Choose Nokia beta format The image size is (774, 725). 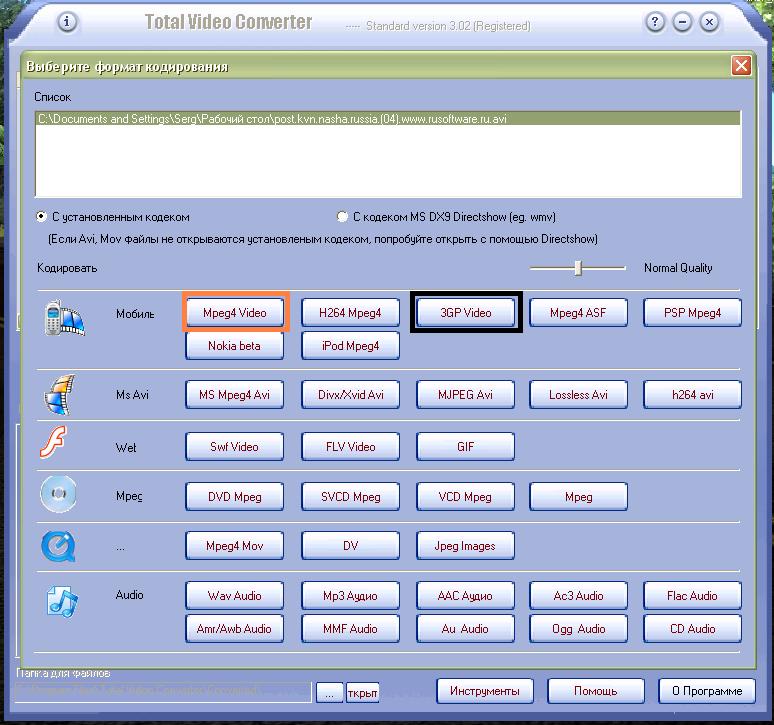point(234,345)
